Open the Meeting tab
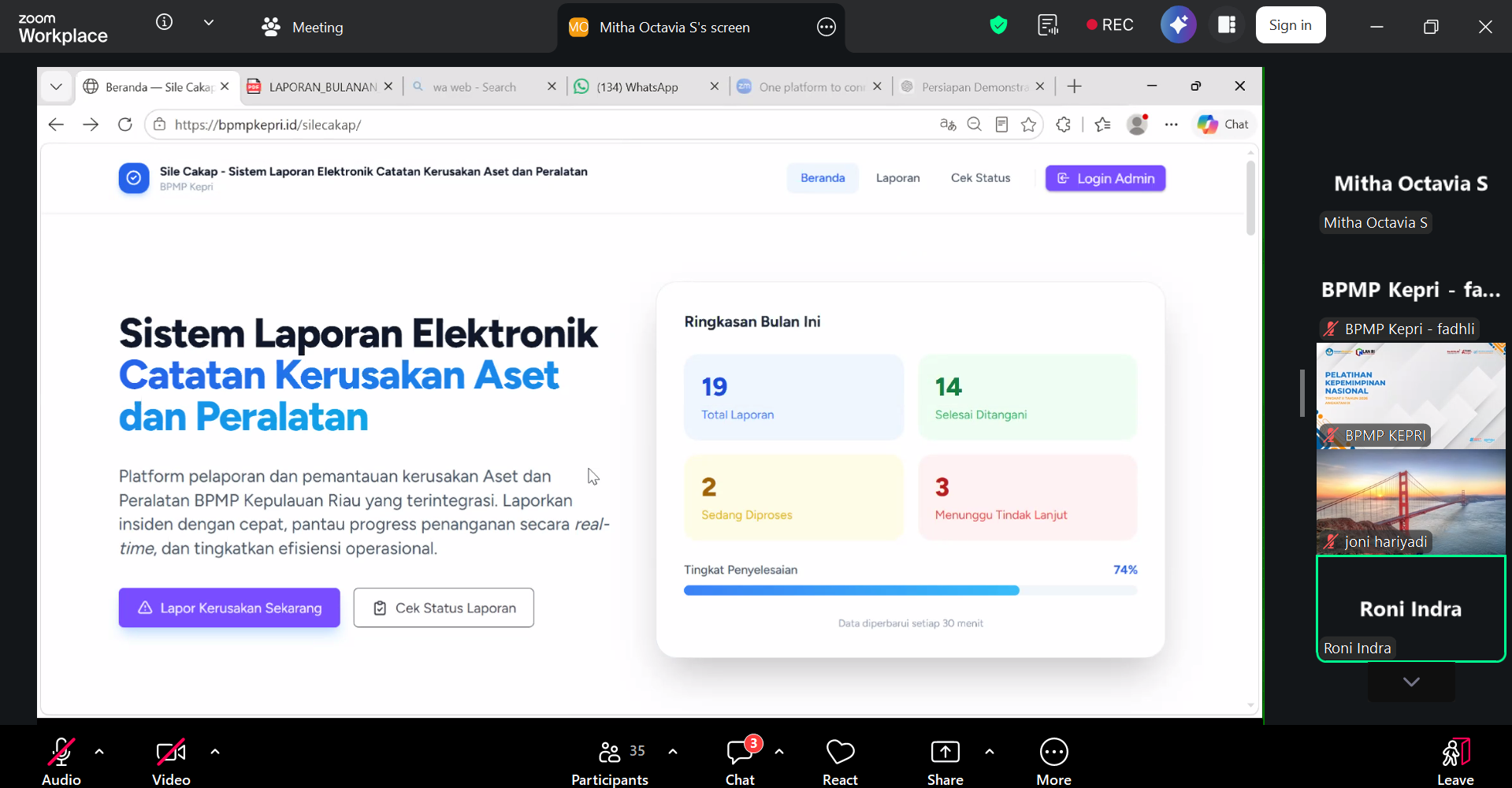This screenshot has height=788, width=1512. 303,27
